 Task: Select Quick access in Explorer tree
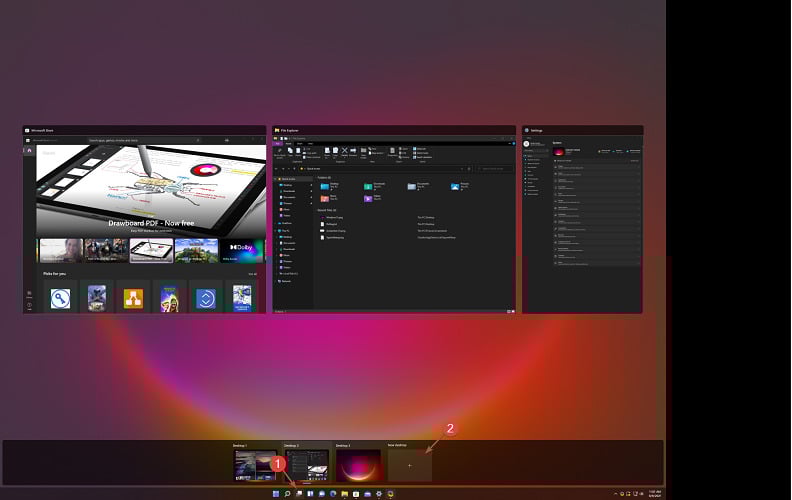click(x=286, y=179)
